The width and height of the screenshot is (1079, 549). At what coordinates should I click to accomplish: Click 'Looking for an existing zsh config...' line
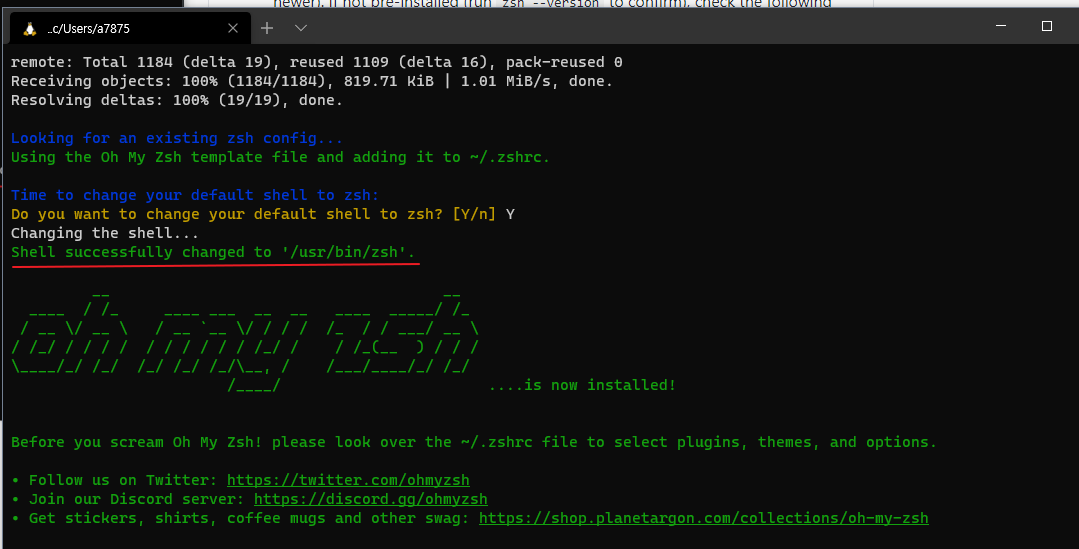(x=177, y=138)
